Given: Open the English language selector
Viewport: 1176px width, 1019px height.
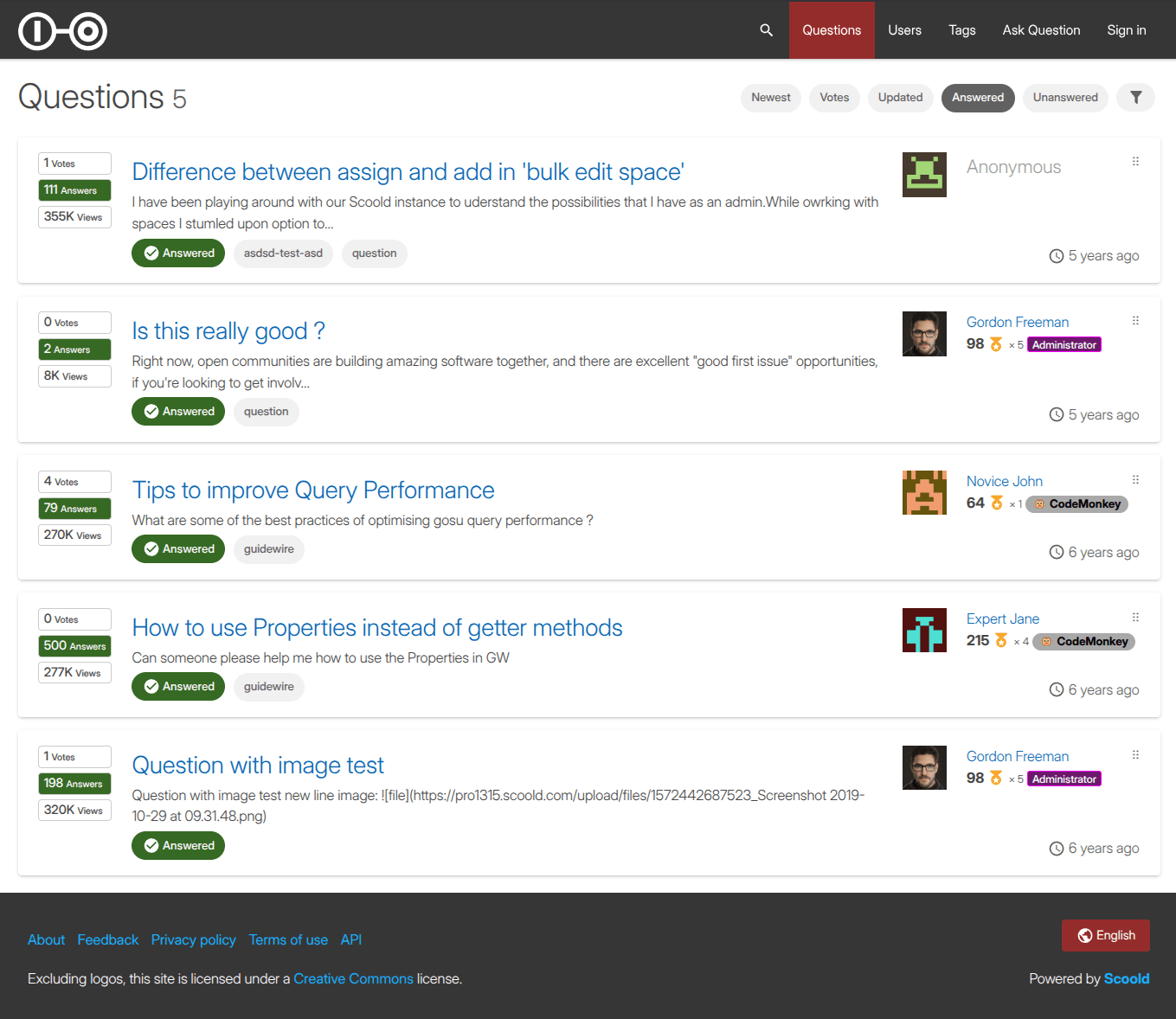Looking at the screenshot, I should click(1106, 936).
